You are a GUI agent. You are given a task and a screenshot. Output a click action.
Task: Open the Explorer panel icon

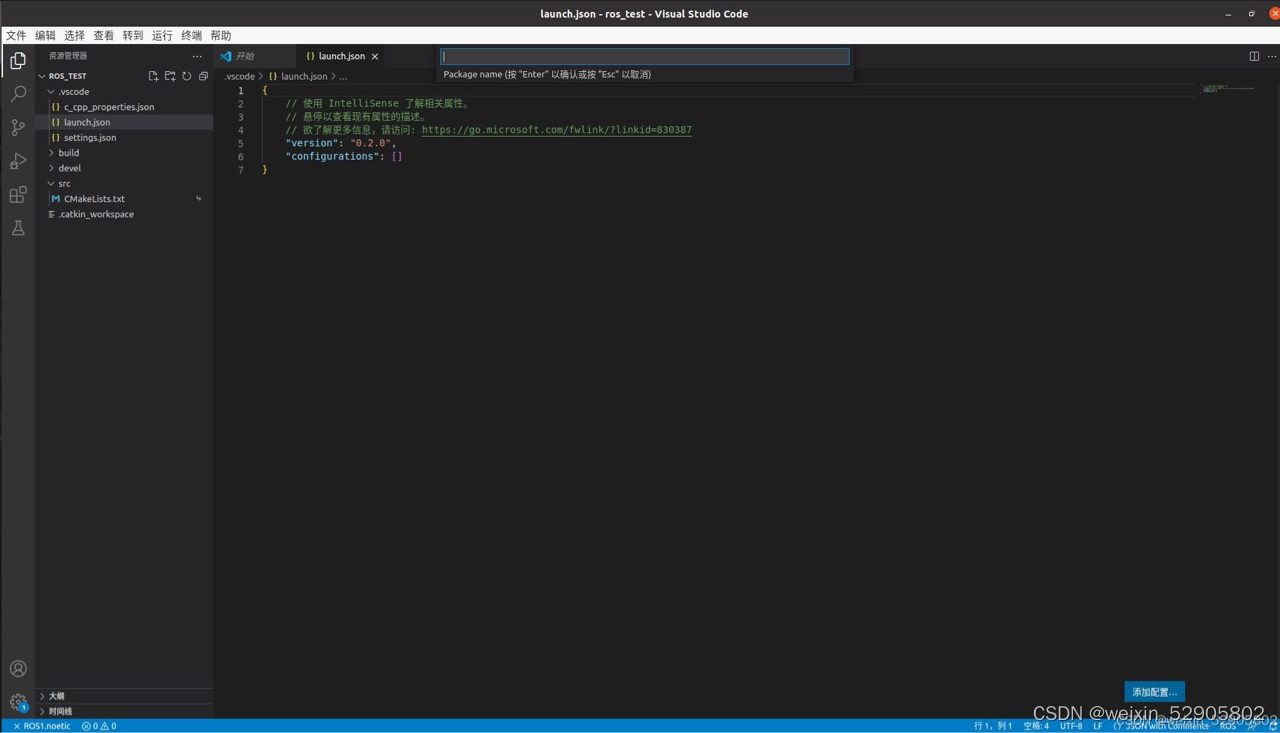click(17, 61)
